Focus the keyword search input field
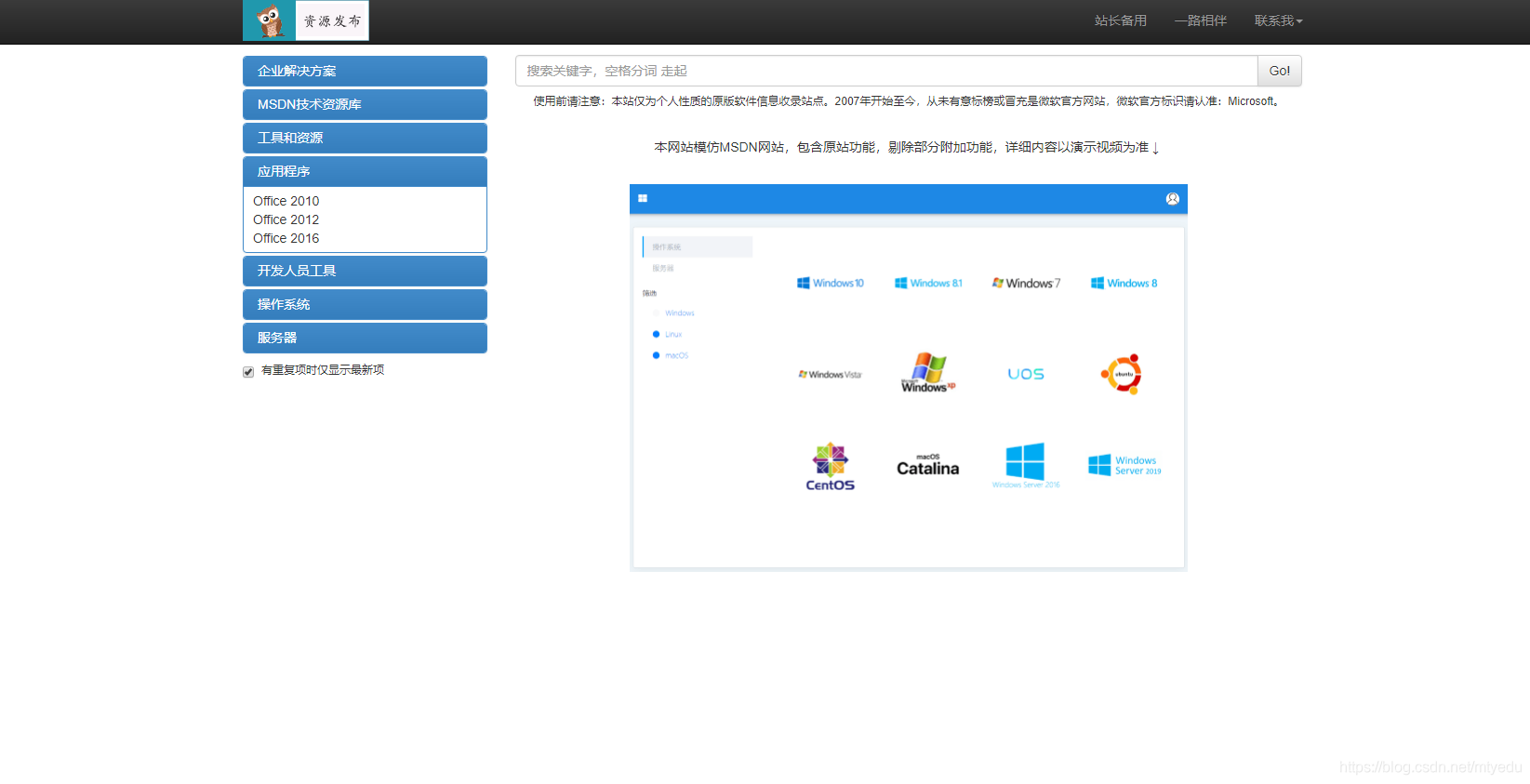The image size is (1530, 784). click(886, 71)
